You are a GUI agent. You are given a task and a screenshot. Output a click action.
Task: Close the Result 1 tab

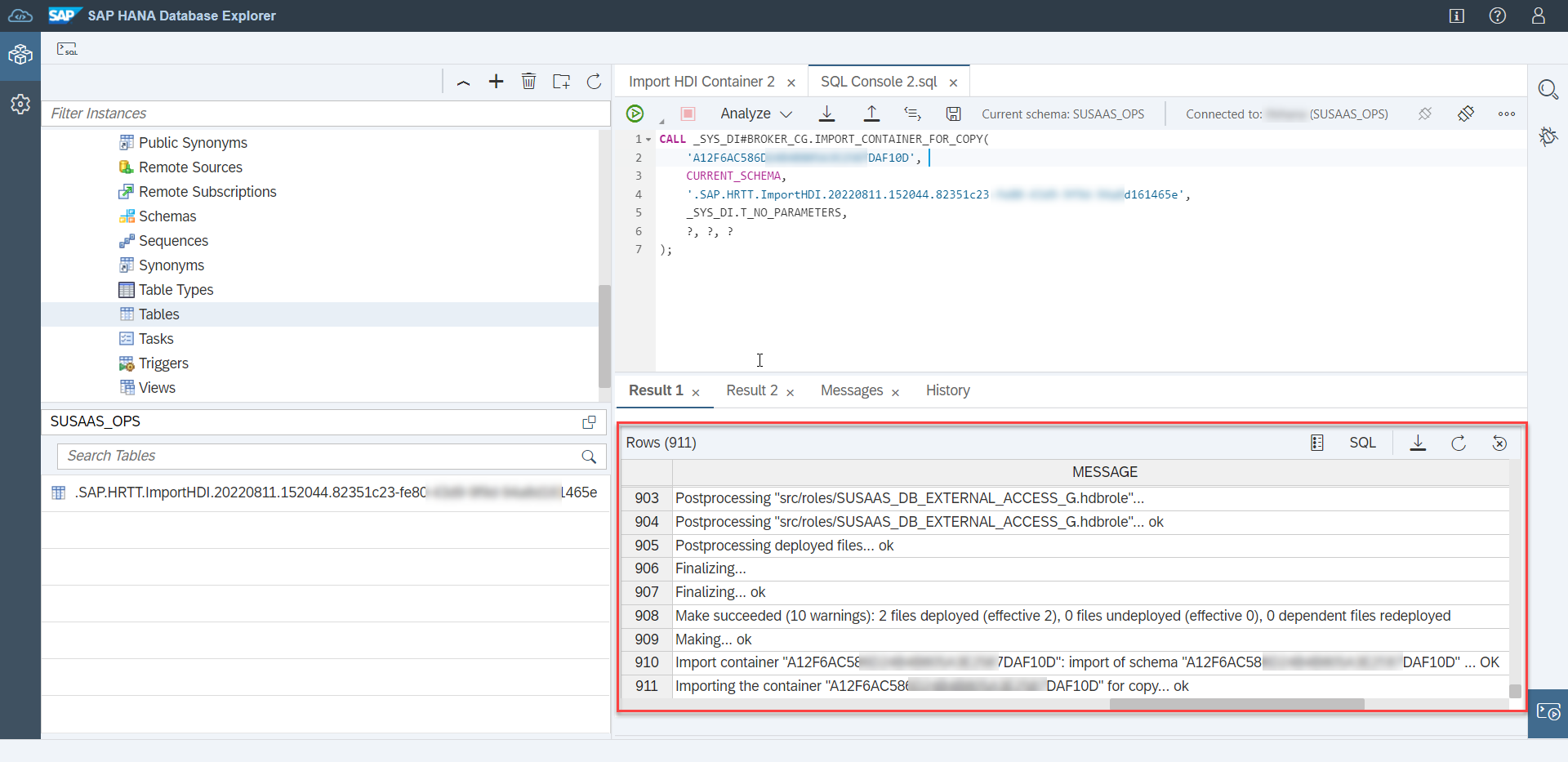[x=696, y=393]
